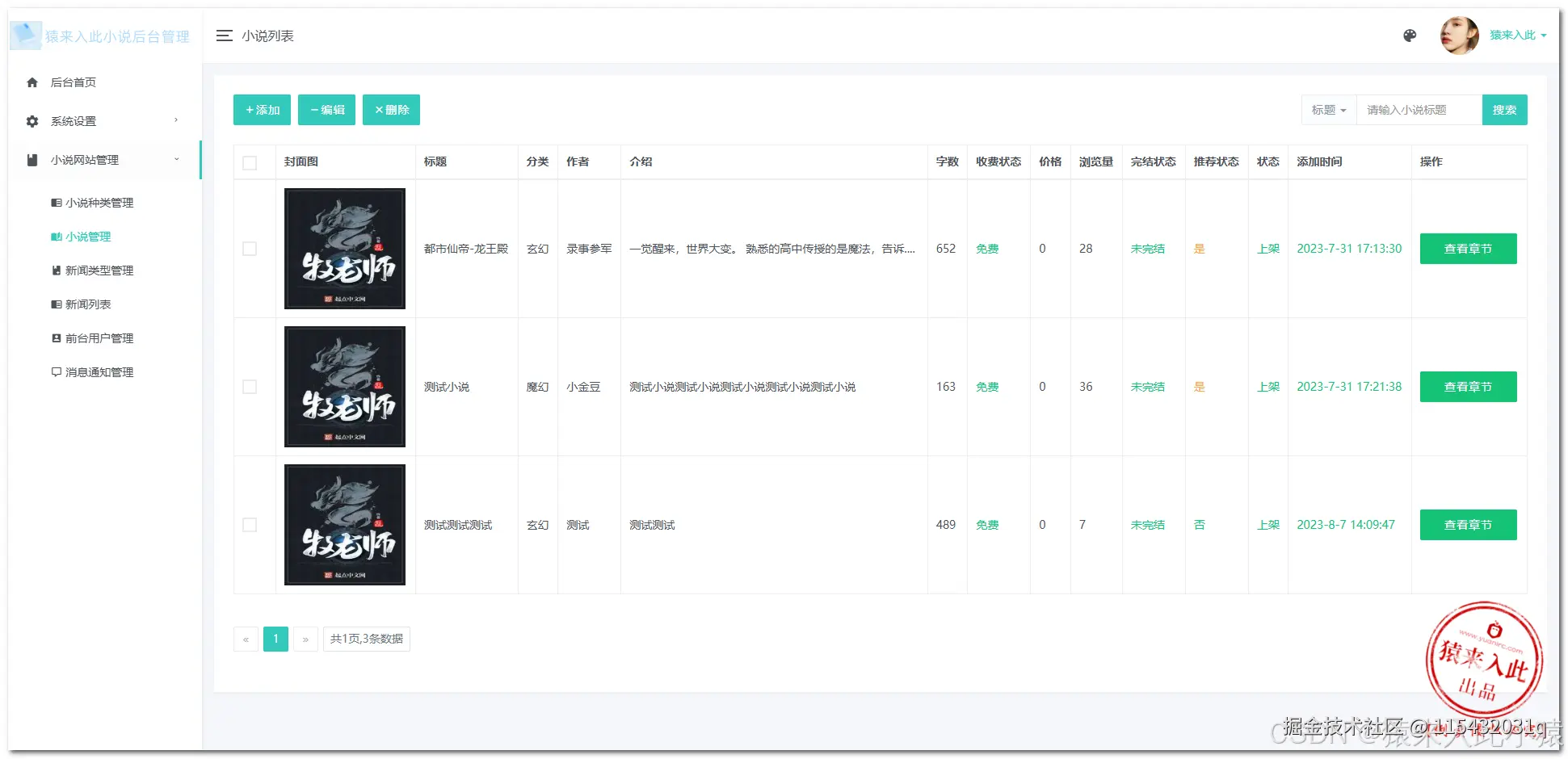Click the book icon beside 小说网站管理
The width and height of the screenshot is (1568, 759).
32,160
